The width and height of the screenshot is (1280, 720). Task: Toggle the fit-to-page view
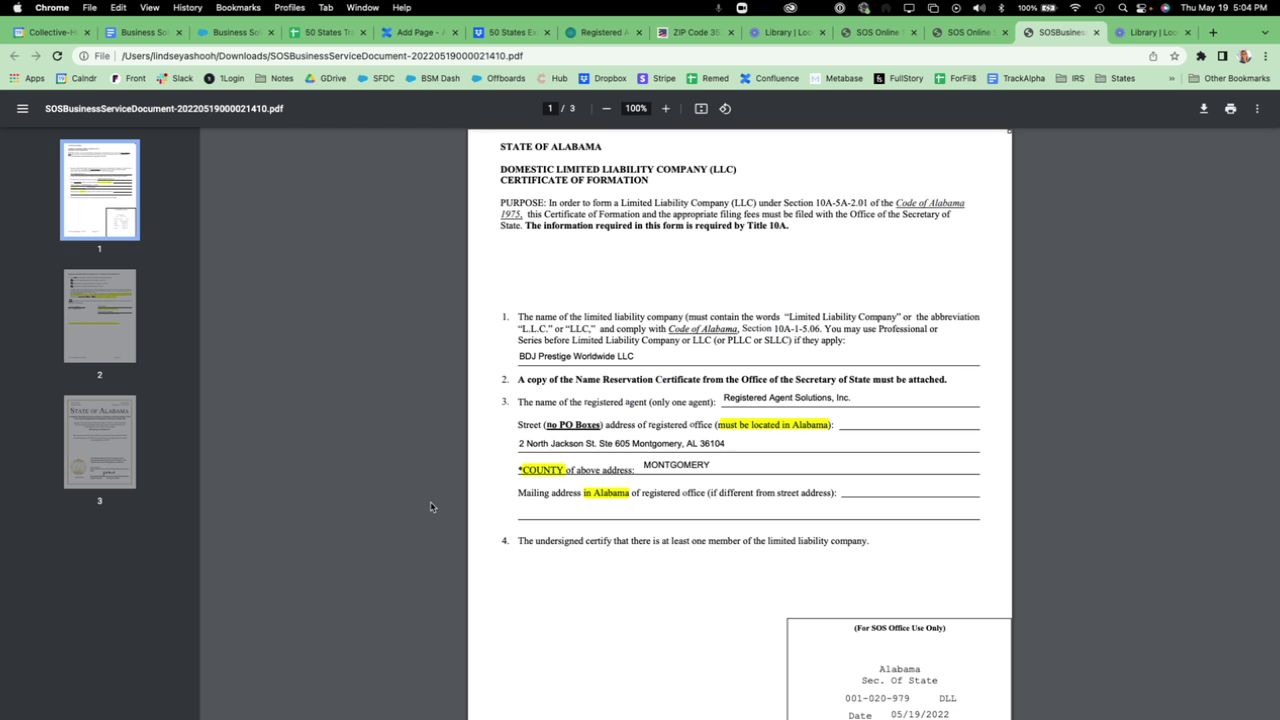(x=700, y=108)
